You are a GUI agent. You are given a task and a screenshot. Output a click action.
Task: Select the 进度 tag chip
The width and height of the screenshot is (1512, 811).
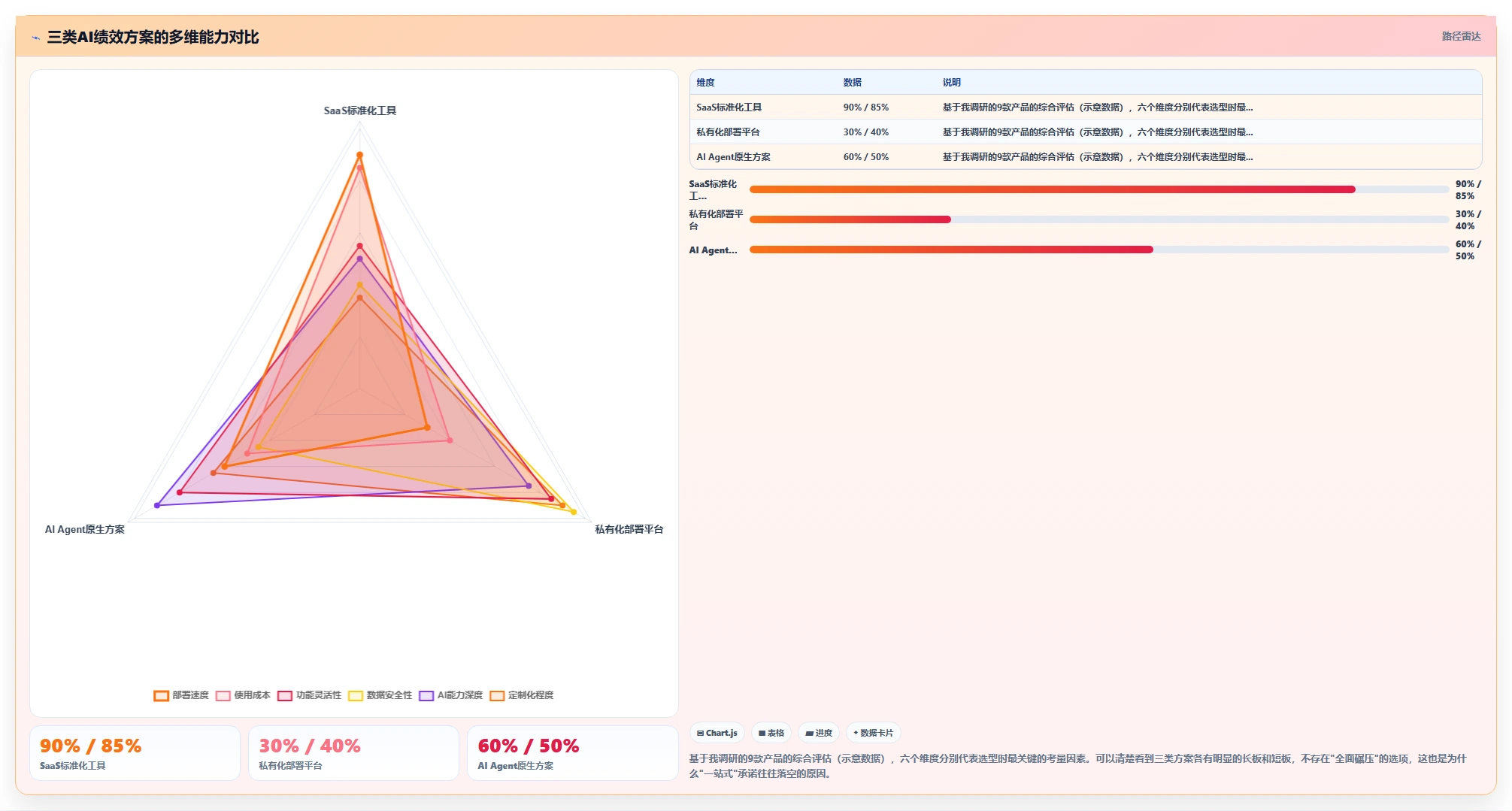pos(819,733)
